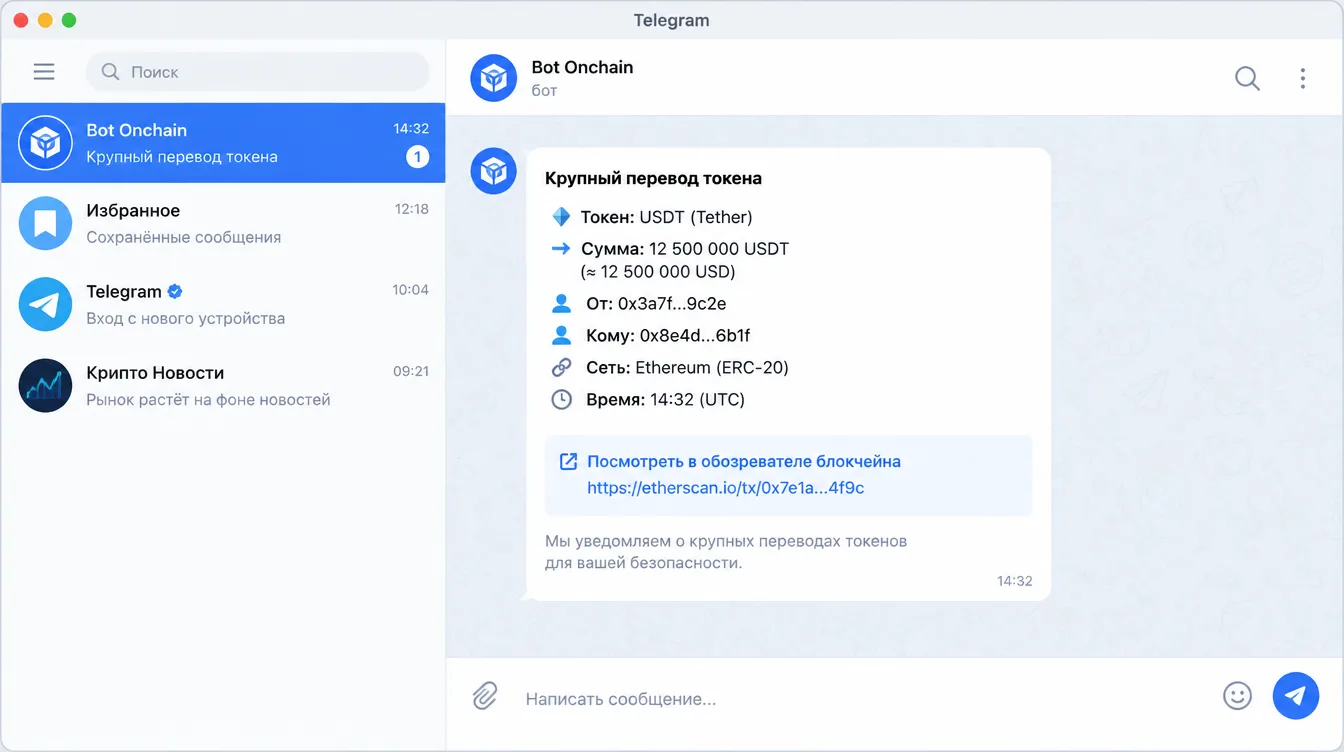Open Bot Onchain profile from header title
Image resolution: width=1344 pixels, height=752 pixels.
click(x=582, y=67)
